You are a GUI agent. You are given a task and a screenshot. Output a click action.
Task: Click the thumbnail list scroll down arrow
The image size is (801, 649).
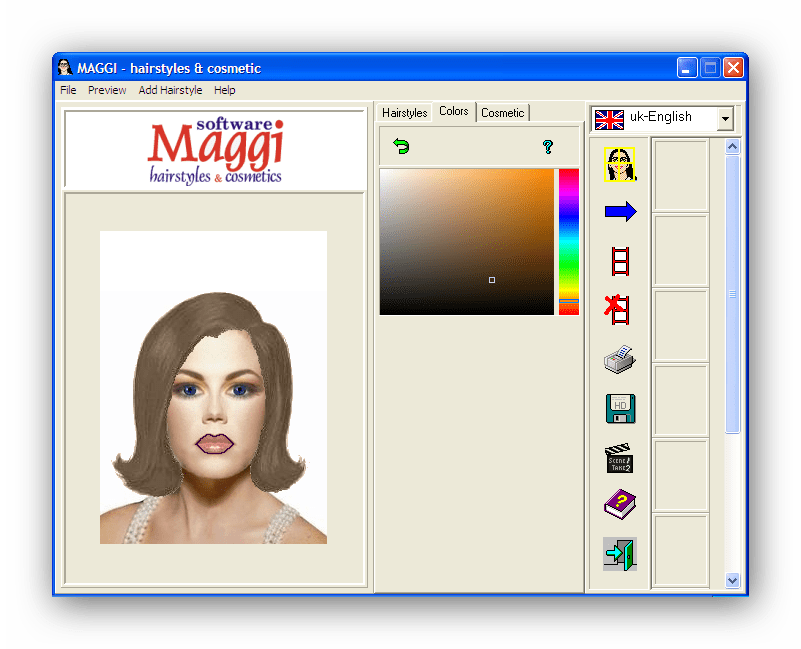pyautogui.click(x=732, y=579)
